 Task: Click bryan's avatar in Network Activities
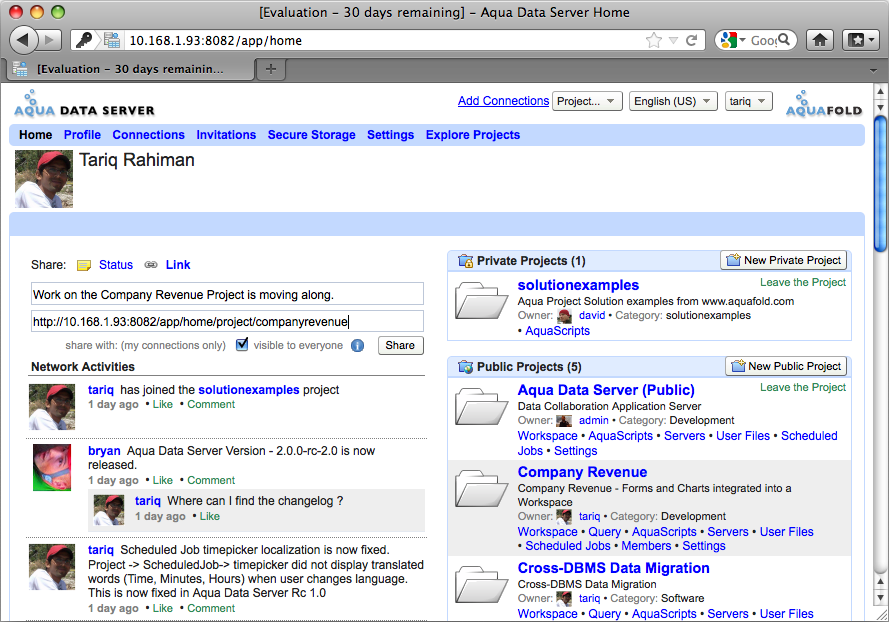(x=52, y=467)
